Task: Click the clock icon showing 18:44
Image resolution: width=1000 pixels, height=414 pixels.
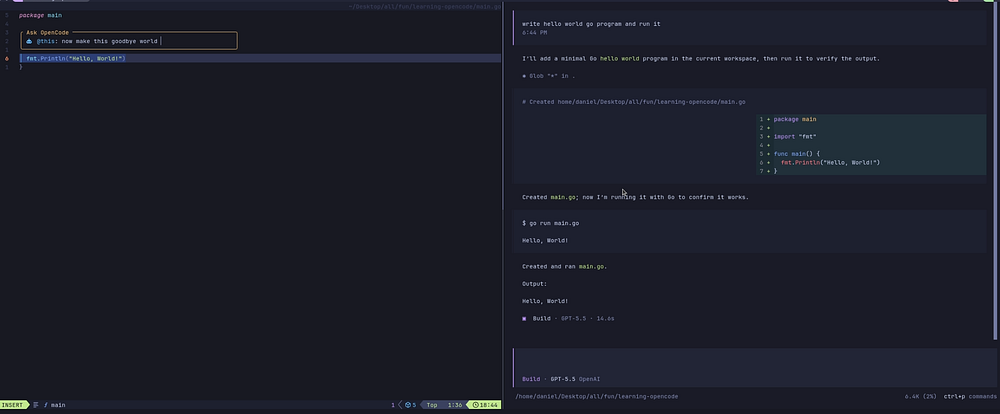Action: pyautogui.click(x=475, y=405)
